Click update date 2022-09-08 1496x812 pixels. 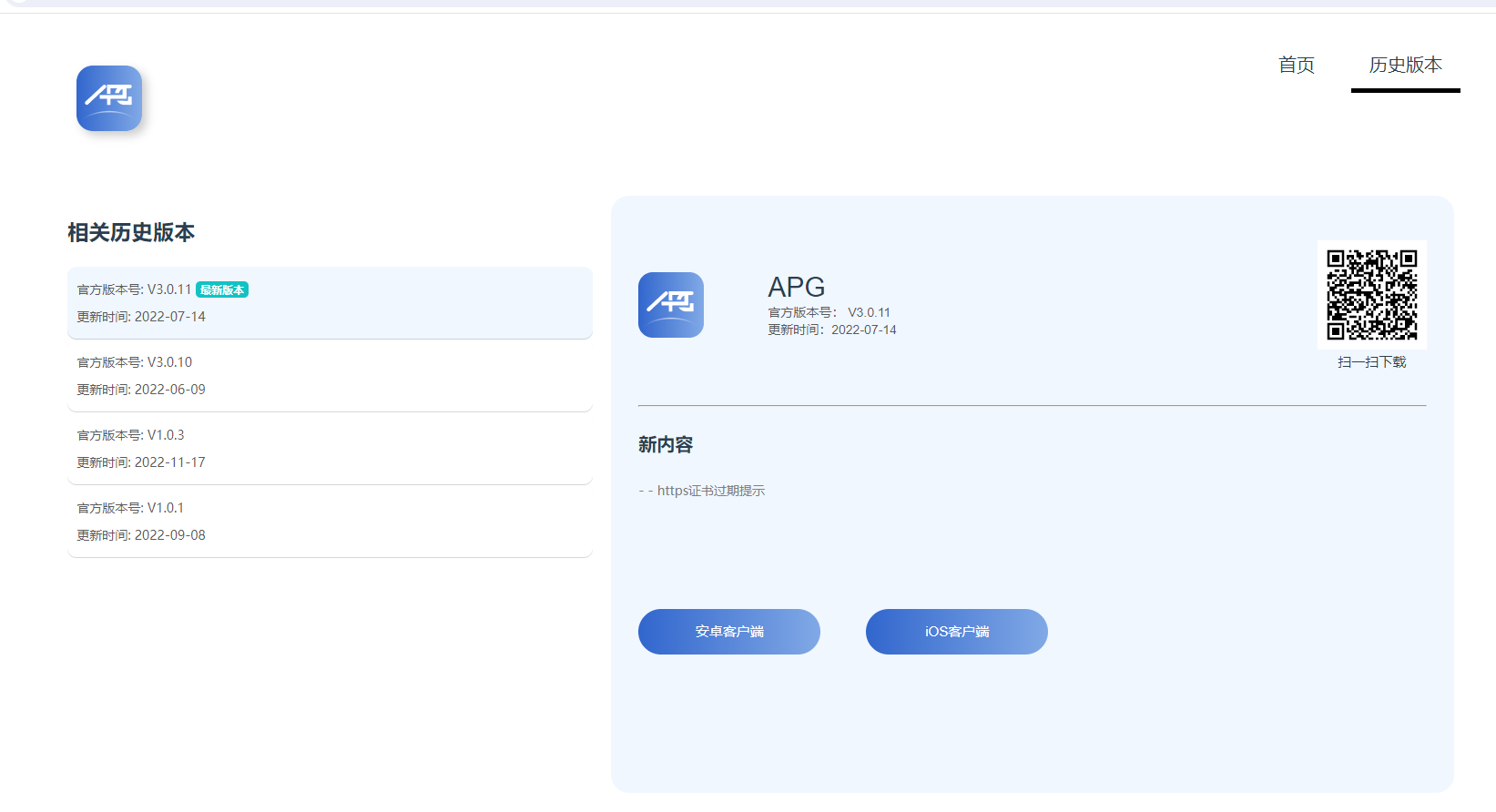click(x=141, y=535)
